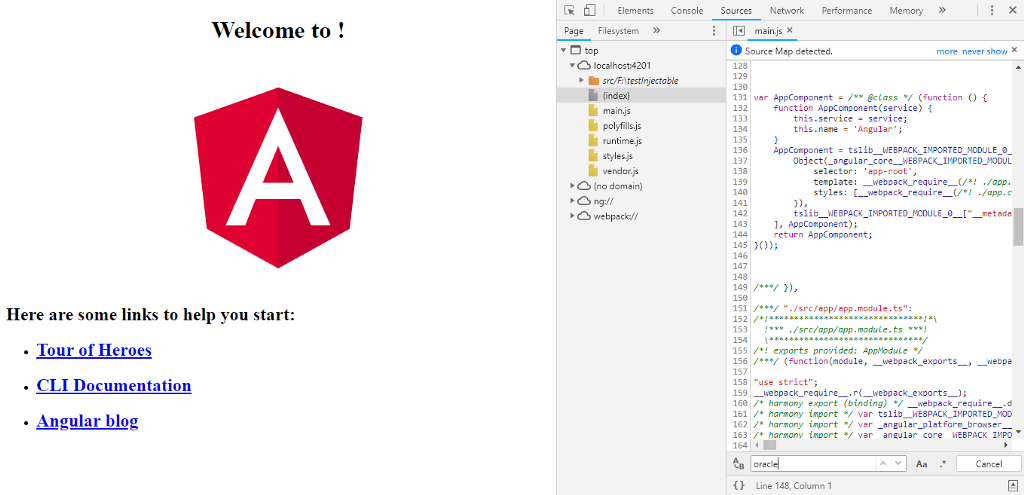Click the Angular logo image
Screen dimensions: 1024x495
[x=278, y=178]
